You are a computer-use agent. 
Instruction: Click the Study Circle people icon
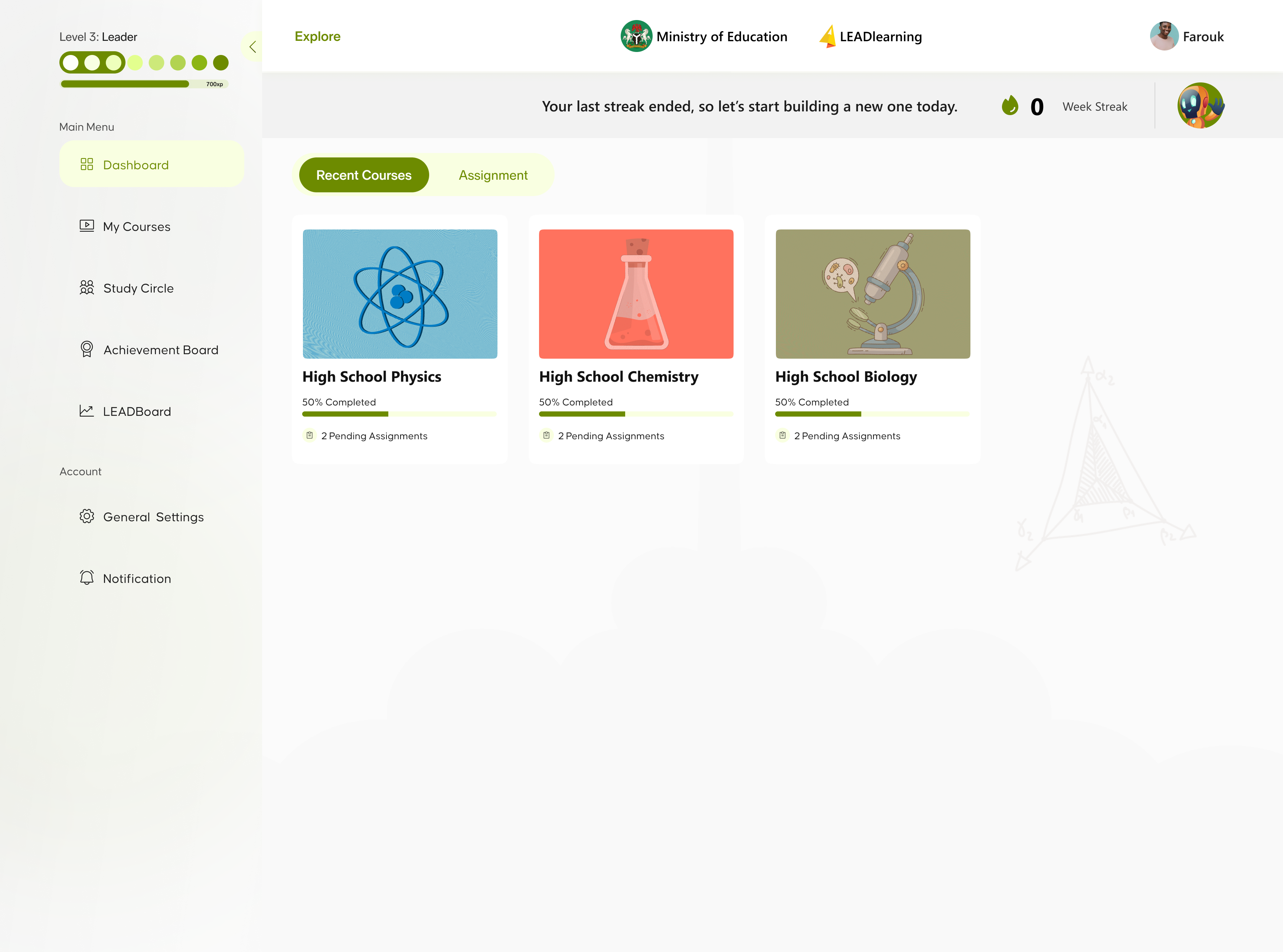point(87,287)
